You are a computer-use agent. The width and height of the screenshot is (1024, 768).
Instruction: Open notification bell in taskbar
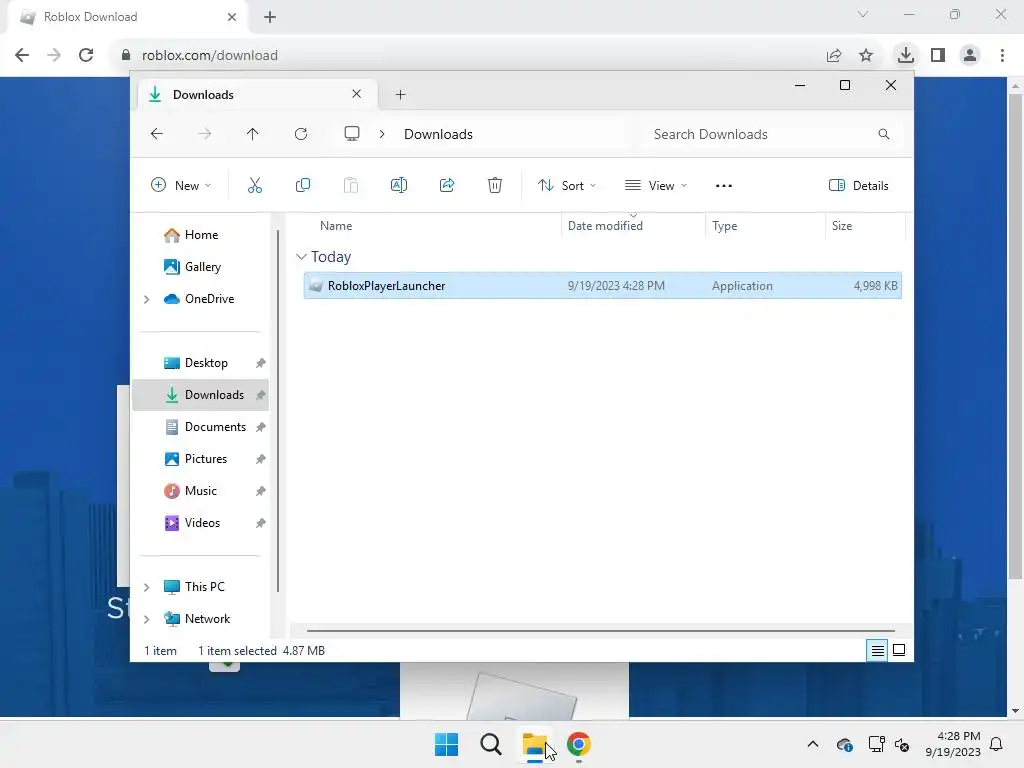997,744
